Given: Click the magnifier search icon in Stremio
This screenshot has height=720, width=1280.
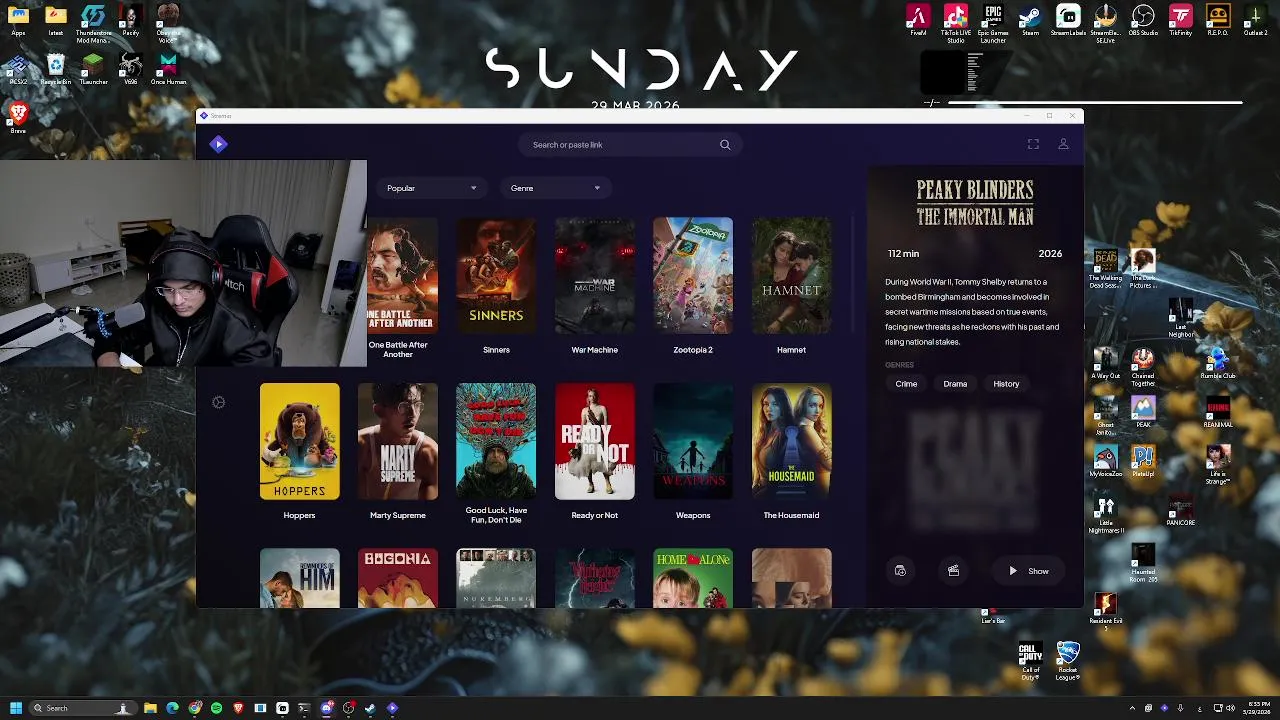Looking at the screenshot, I should coord(725,145).
